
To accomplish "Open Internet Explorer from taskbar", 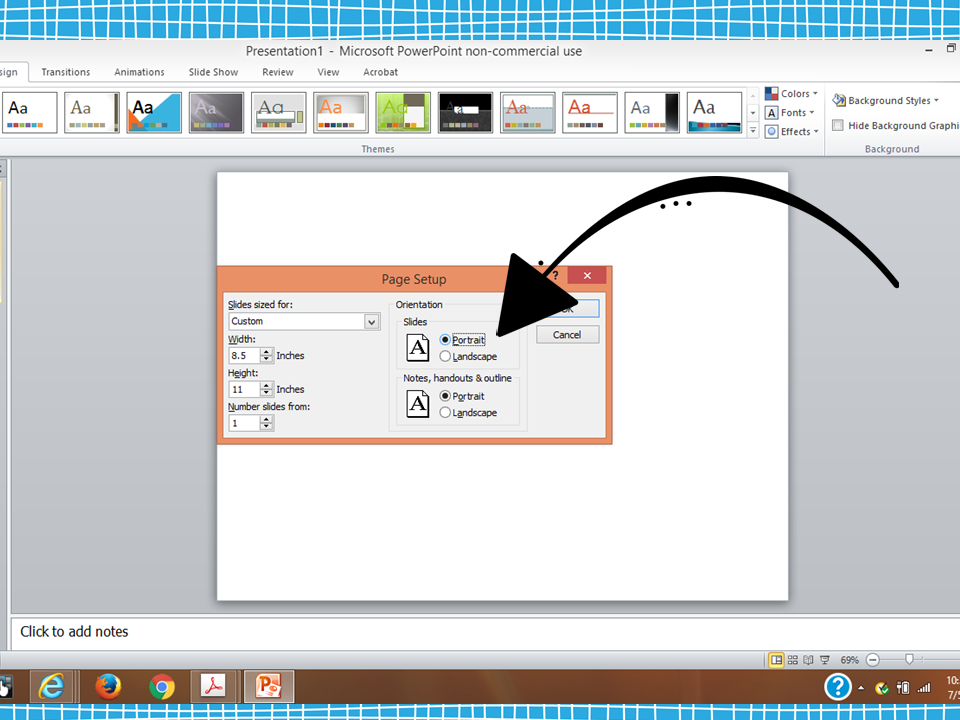I will coord(52,686).
